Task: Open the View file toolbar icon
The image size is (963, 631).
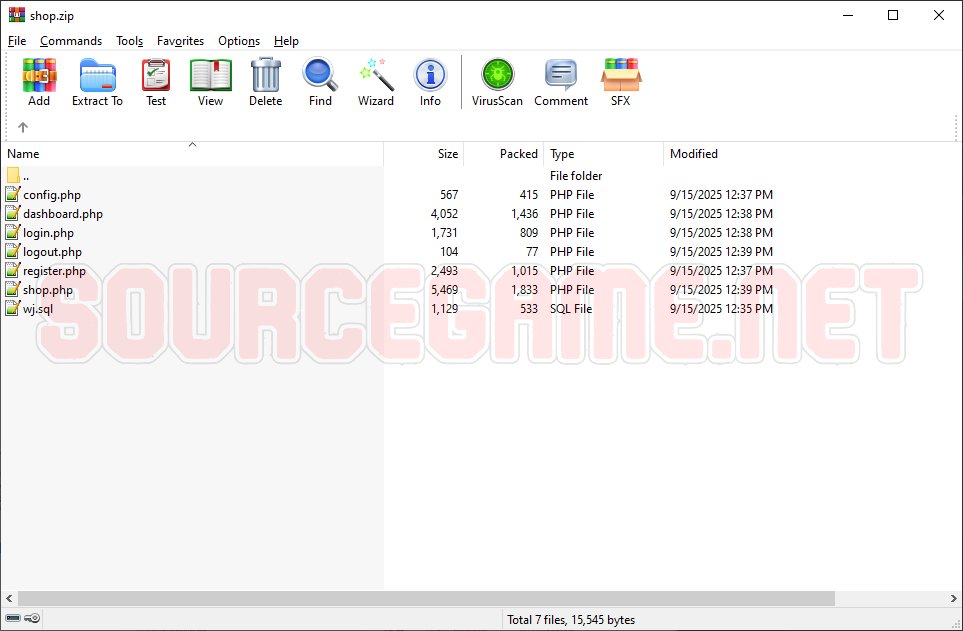Action: [210, 81]
